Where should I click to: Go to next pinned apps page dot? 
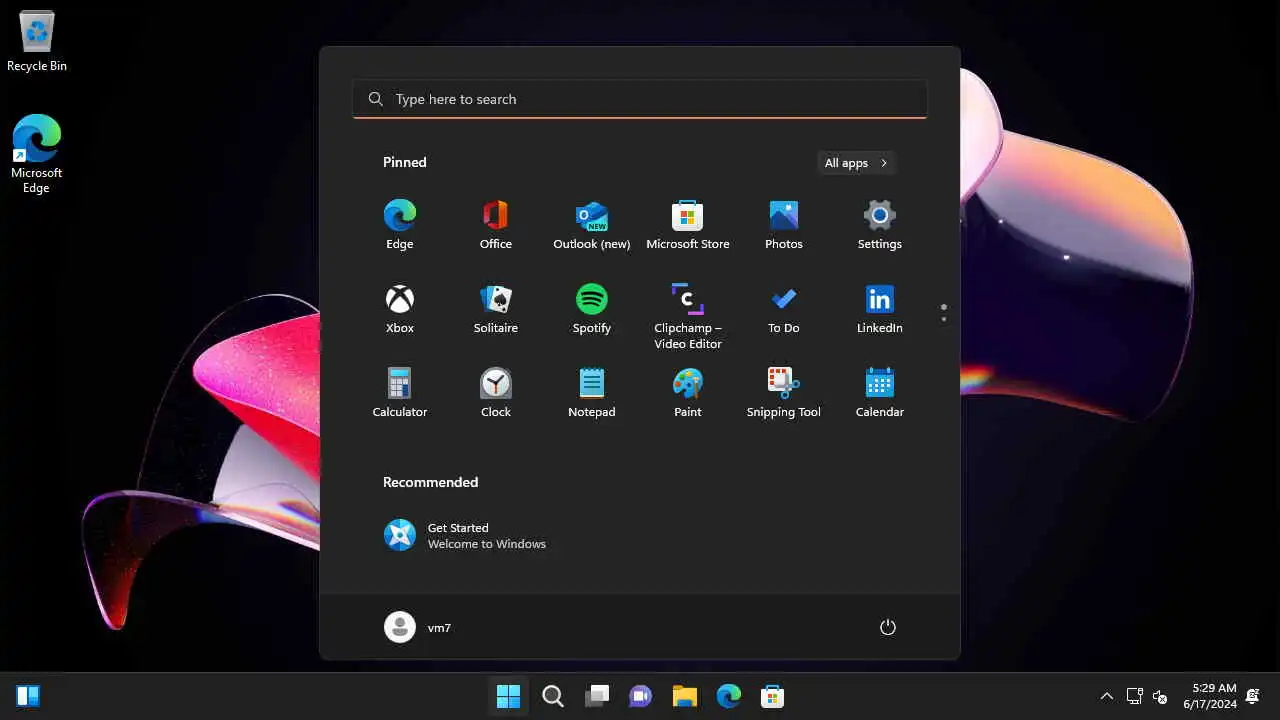944,319
